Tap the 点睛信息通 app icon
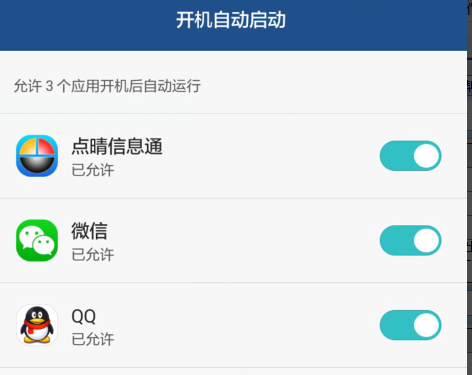The image size is (472, 375). (37, 156)
